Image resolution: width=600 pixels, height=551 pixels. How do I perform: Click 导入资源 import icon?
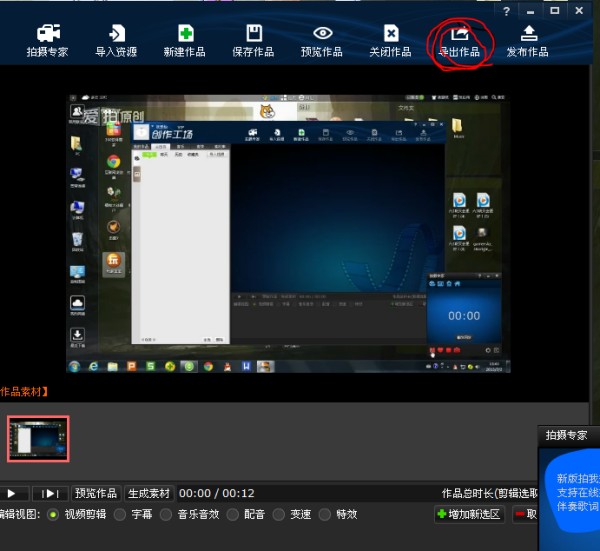[x=116, y=41]
